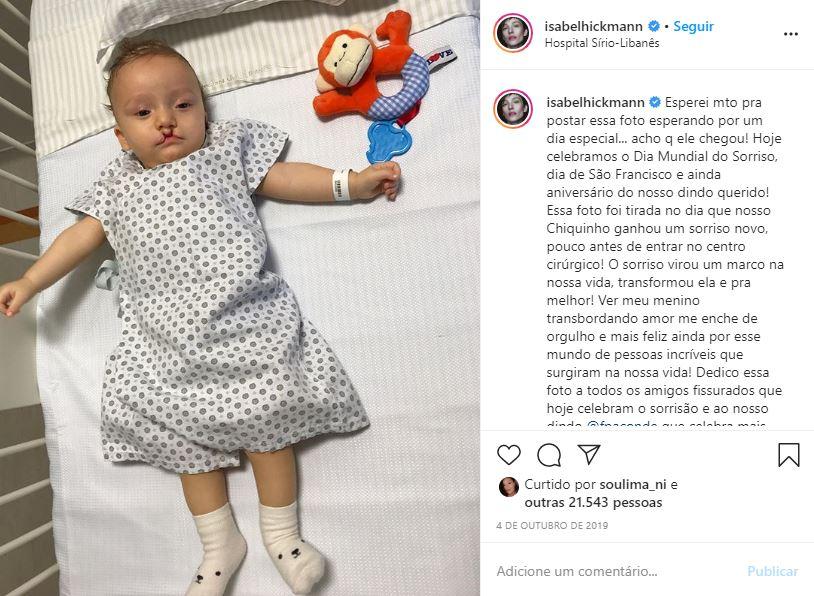Follow the account with Seguir
Screen dimensions: 814x596
(693, 26)
